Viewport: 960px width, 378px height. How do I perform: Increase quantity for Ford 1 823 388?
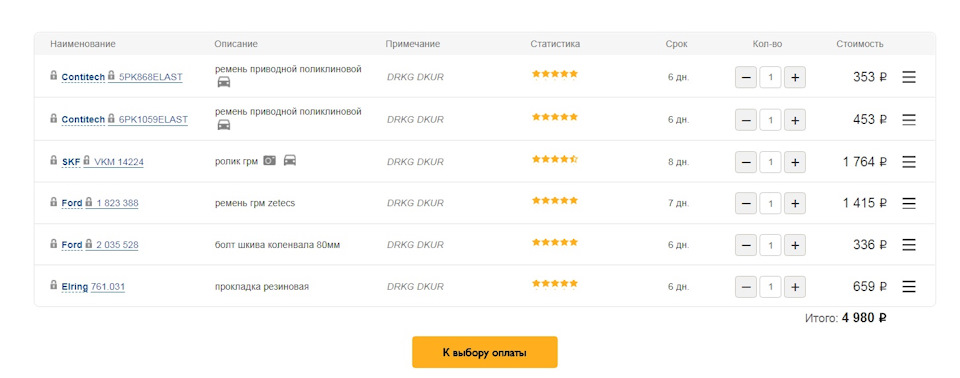pyautogui.click(x=795, y=203)
